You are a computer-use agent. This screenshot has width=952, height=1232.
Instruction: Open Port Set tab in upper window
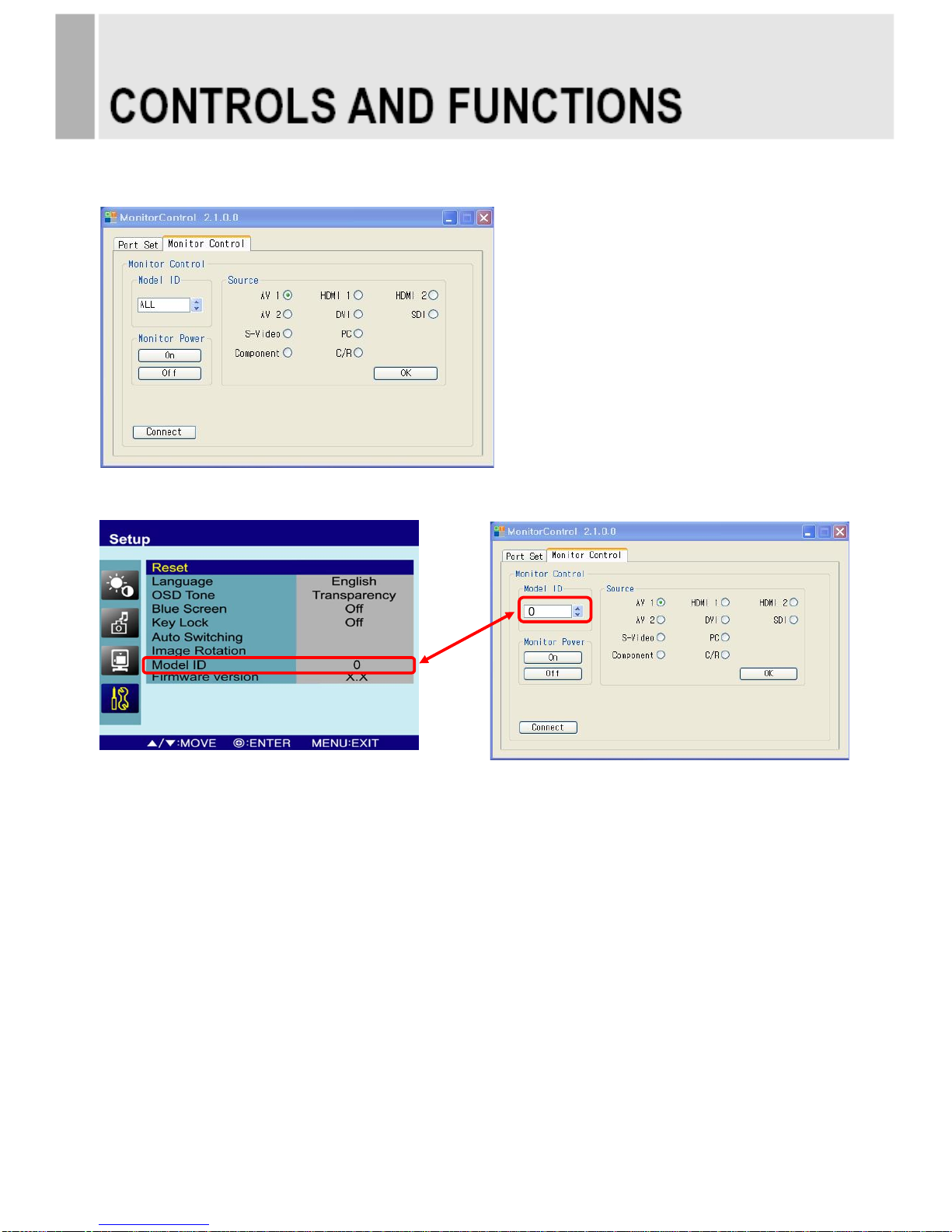point(138,245)
